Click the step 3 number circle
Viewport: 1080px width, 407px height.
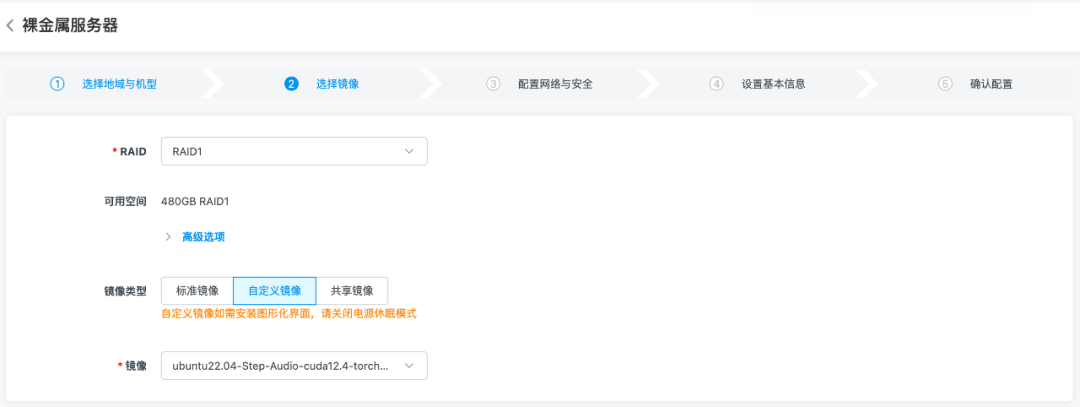pyautogui.click(x=493, y=84)
